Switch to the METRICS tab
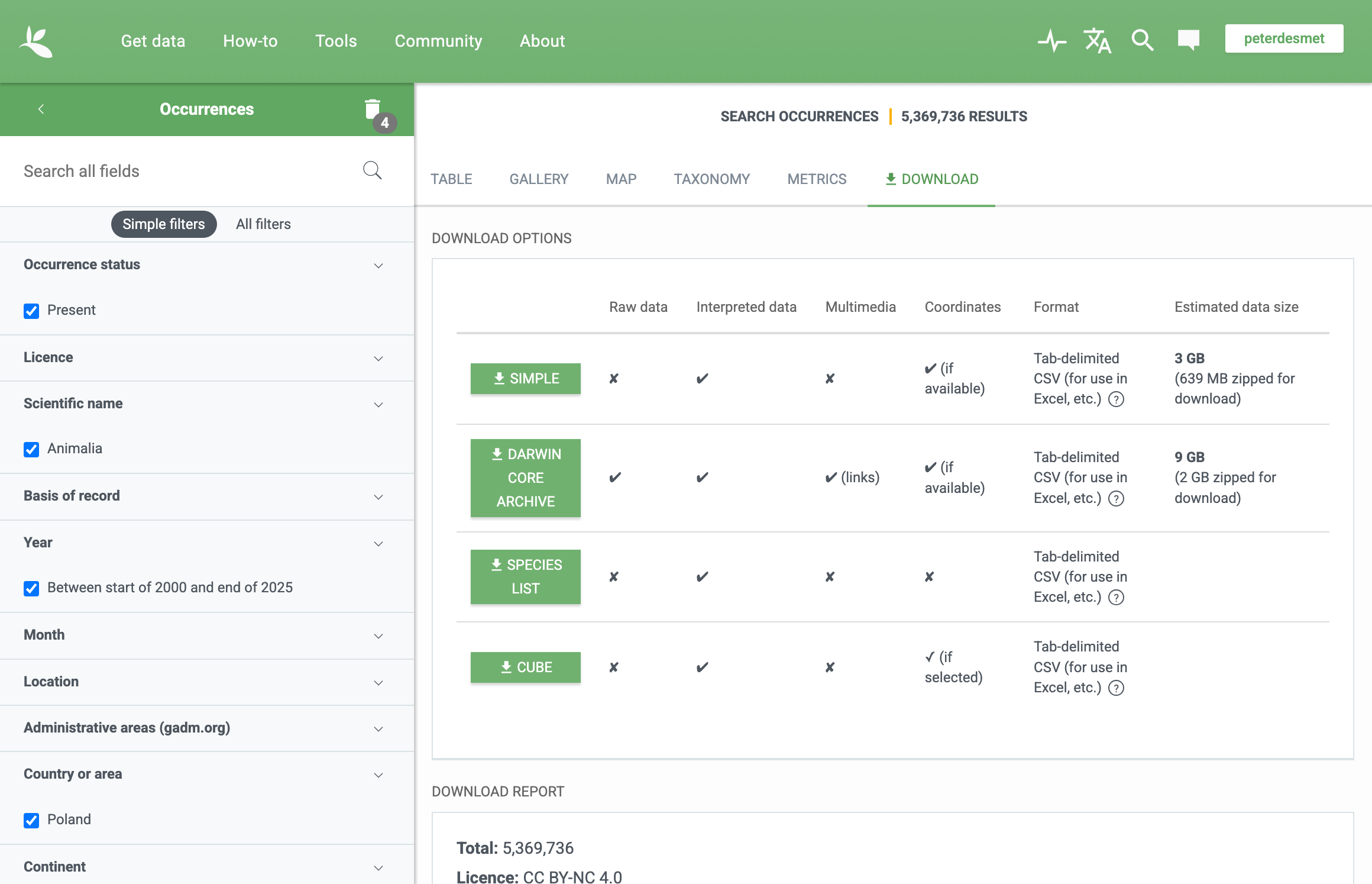Viewport: 1372px width, 884px height. click(817, 179)
